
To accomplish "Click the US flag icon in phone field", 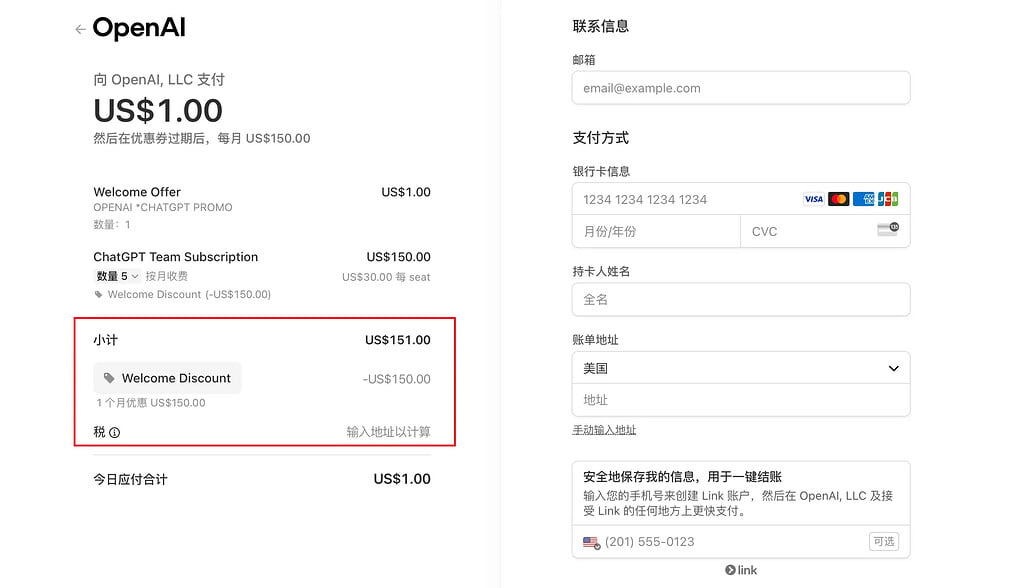I will [591, 542].
